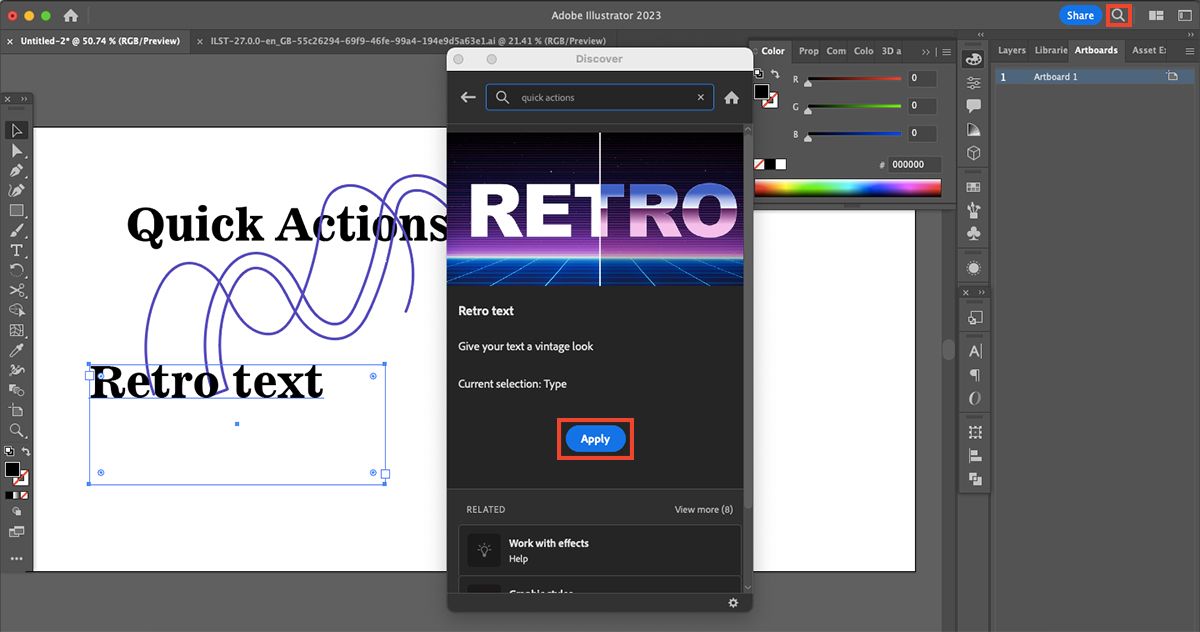
Task: Open the Arrange Documents icon
Action: 1156,15
